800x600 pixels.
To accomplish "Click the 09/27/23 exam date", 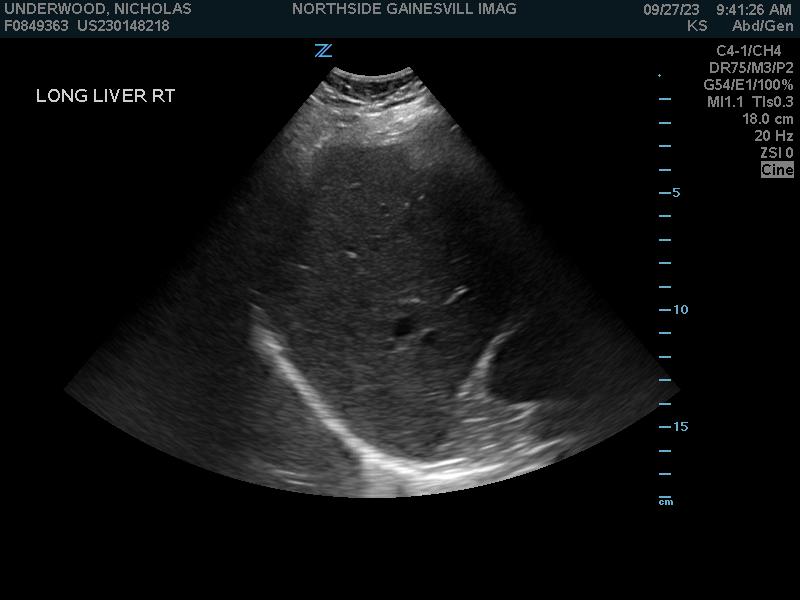I will (x=671, y=9).
